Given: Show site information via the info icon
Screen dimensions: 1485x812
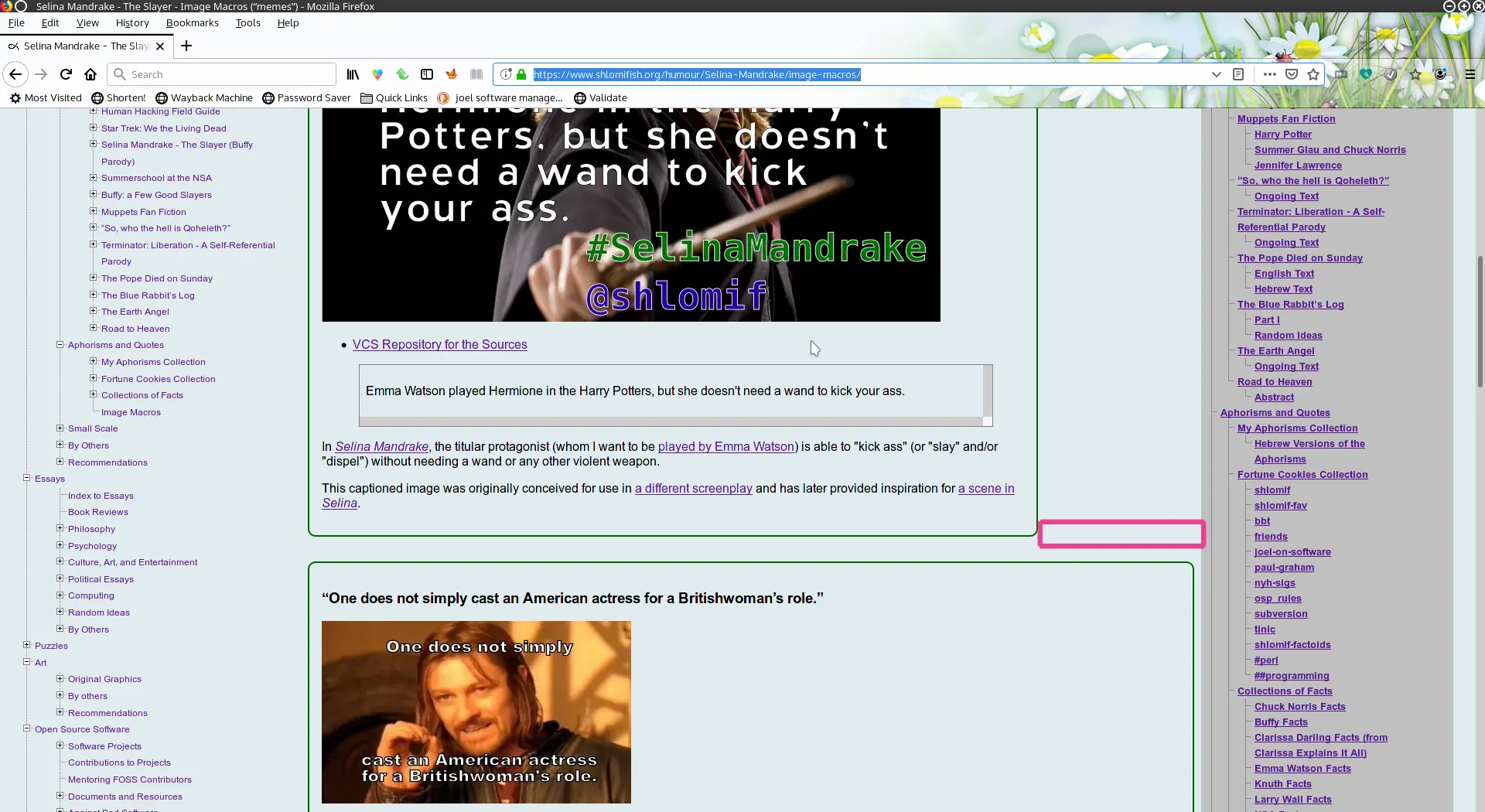Looking at the screenshot, I should (506, 74).
